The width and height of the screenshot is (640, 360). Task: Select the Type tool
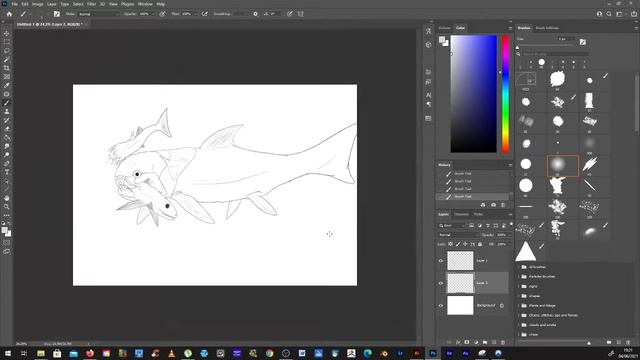tap(7, 172)
